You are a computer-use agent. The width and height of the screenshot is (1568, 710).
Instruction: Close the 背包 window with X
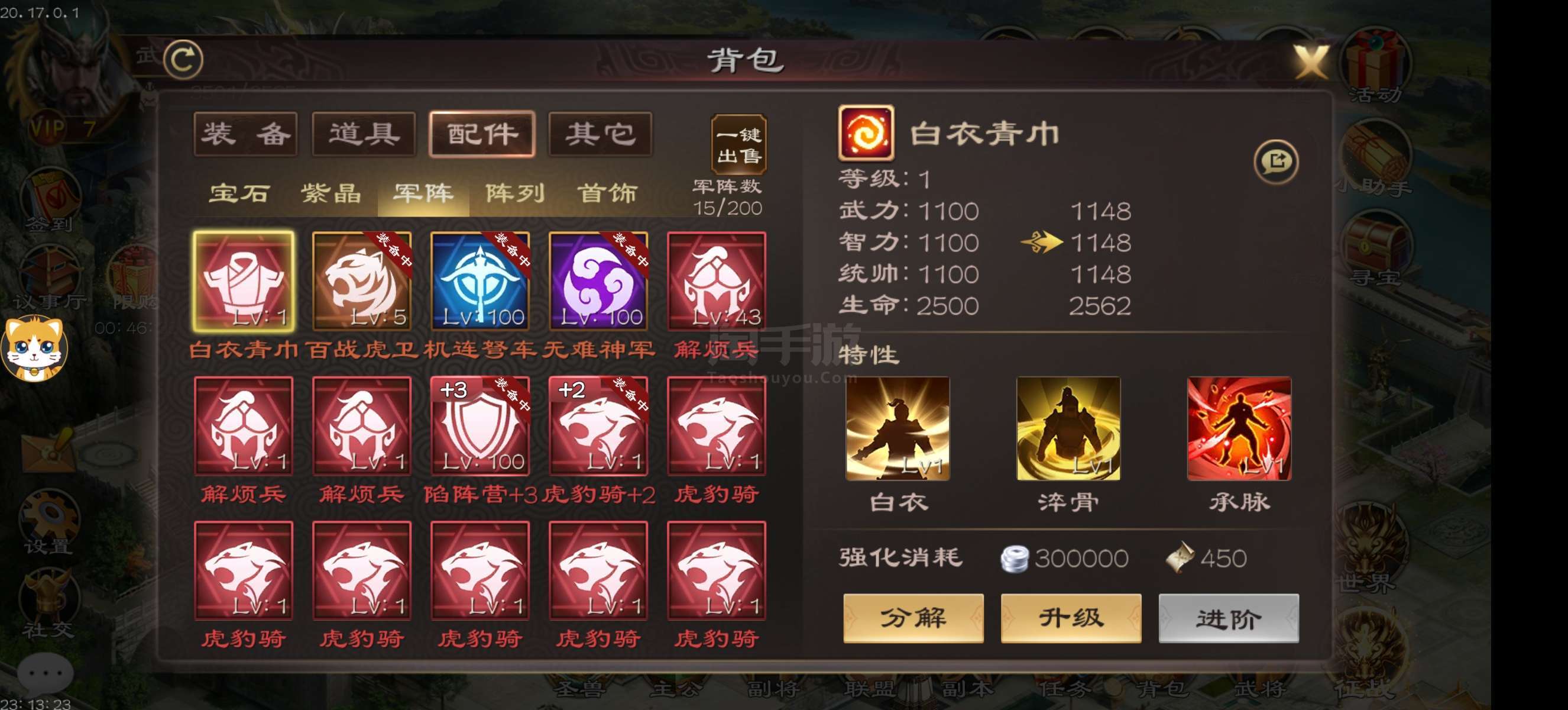click(1311, 62)
